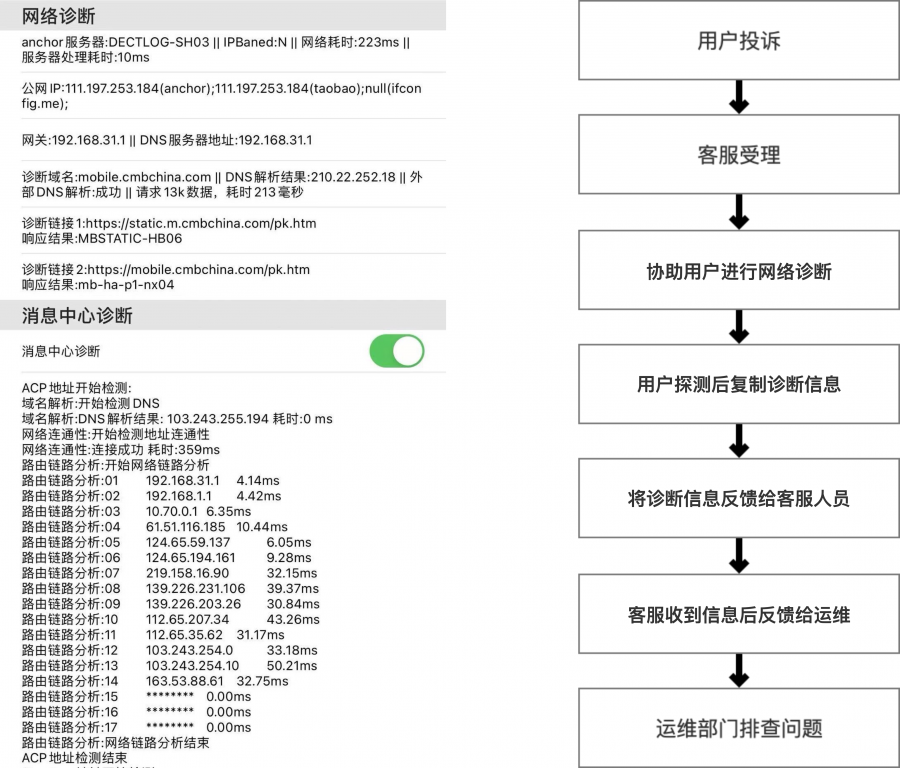Select route hop 16 with masked address

pos(136,712)
